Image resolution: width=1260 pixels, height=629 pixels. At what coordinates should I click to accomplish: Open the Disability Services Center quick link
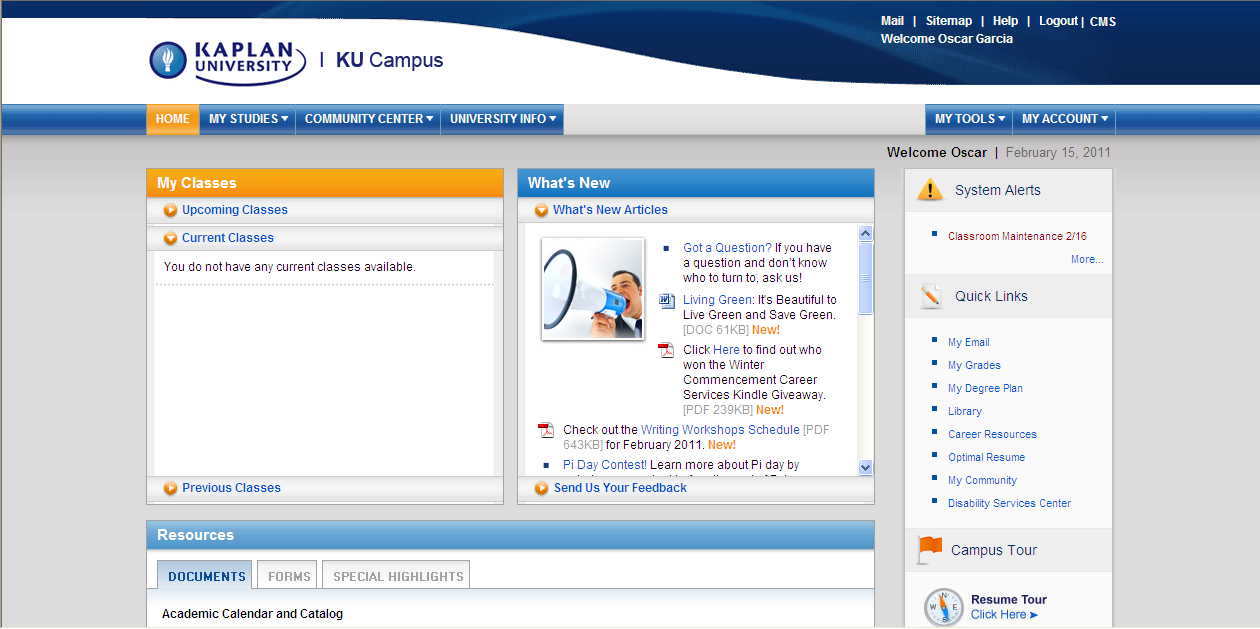[1009, 504]
